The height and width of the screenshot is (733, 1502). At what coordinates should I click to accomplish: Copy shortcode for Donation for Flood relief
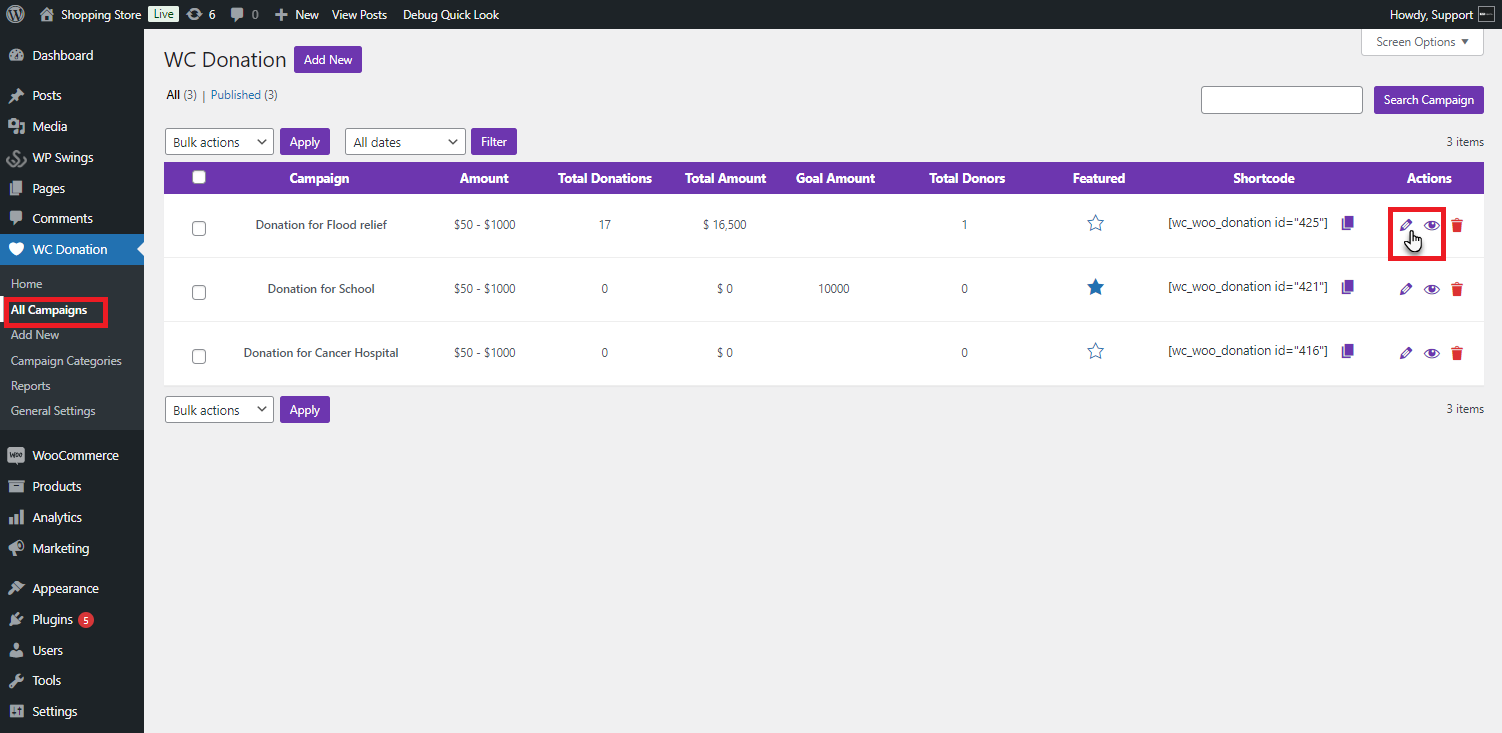tap(1347, 223)
